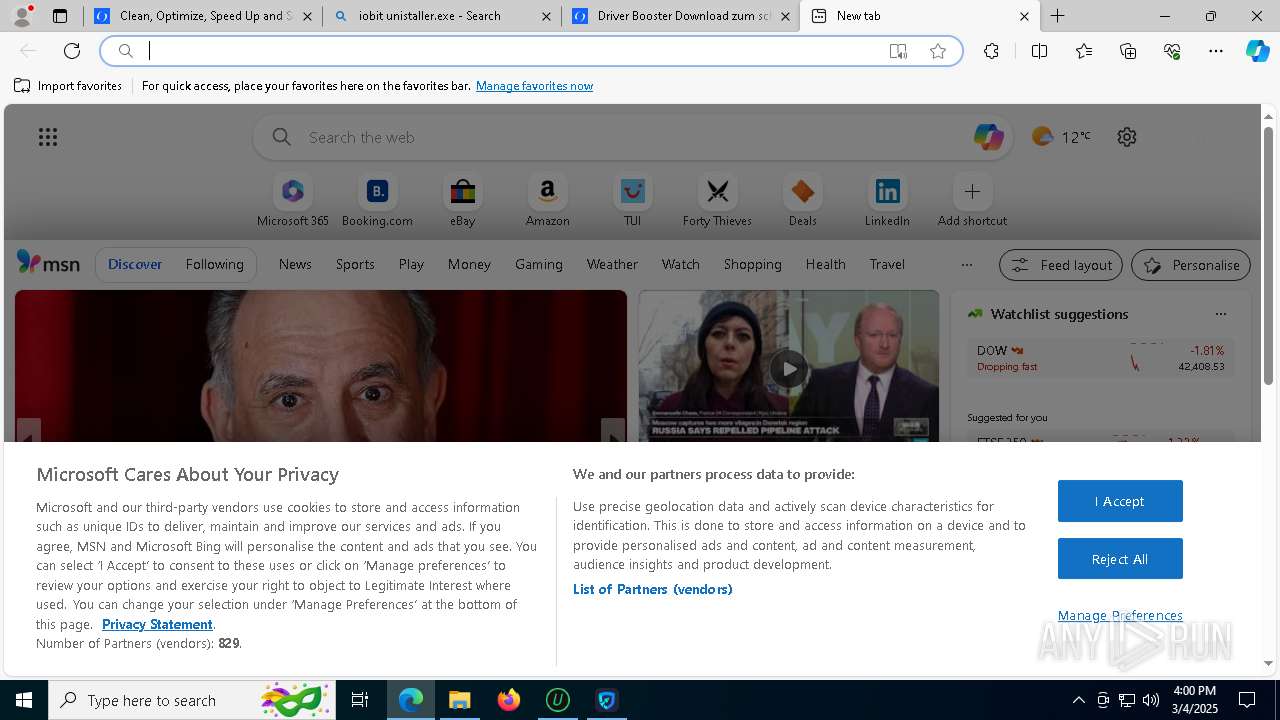Open Split screen icon

[1039, 51]
